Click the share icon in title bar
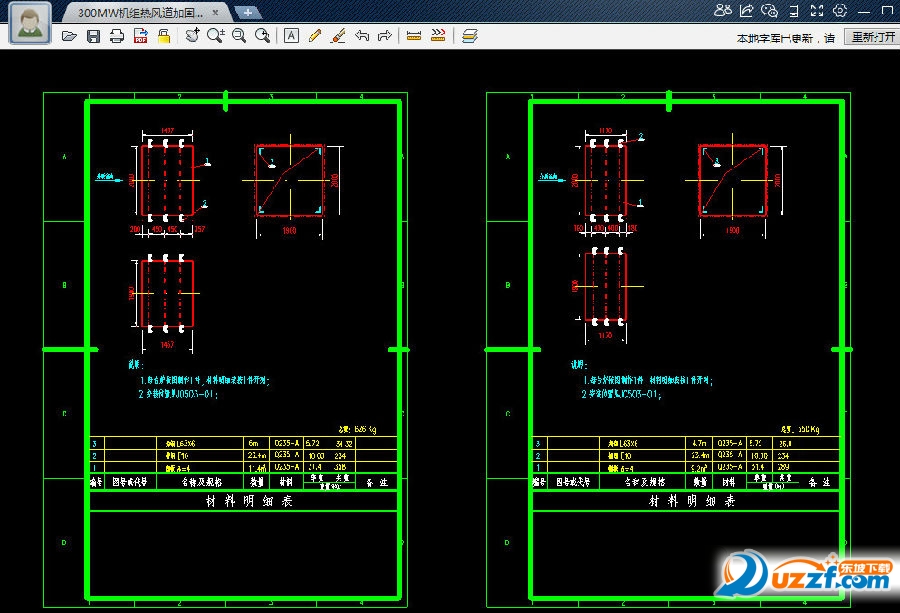Image resolution: width=900 pixels, height=613 pixels. 746,11
